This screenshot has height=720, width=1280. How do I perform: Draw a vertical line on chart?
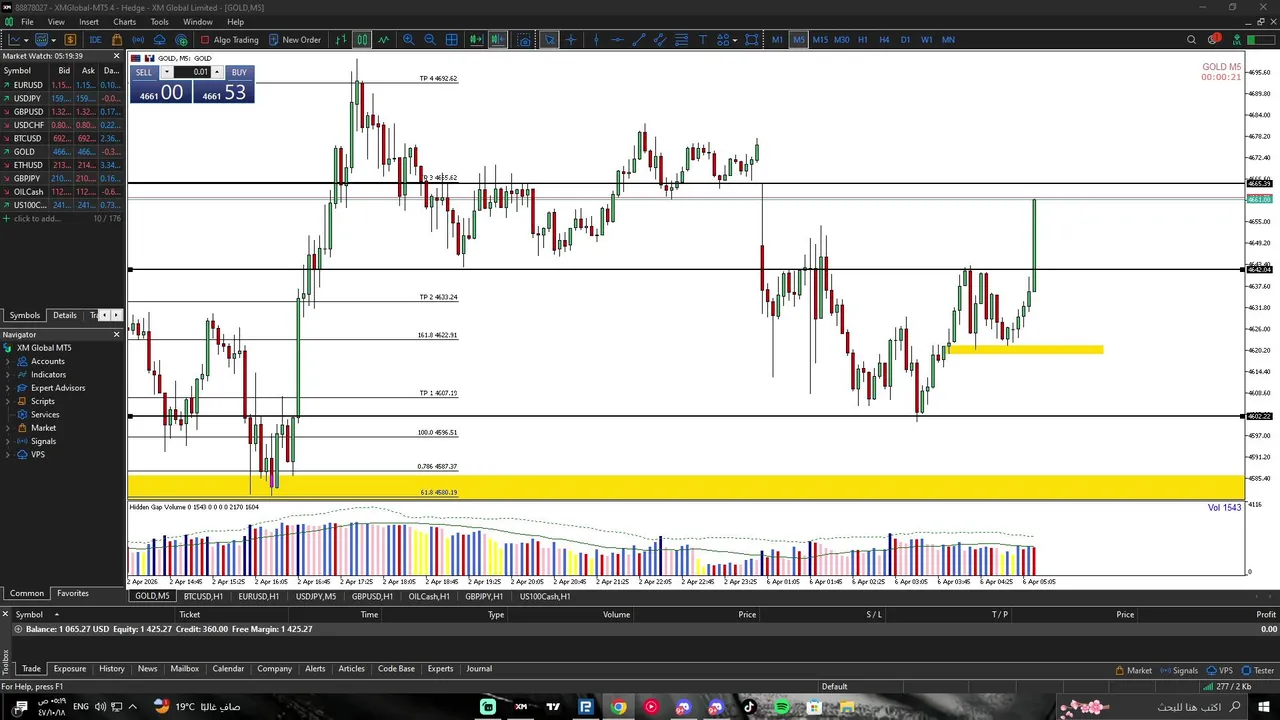click(596, 40)
